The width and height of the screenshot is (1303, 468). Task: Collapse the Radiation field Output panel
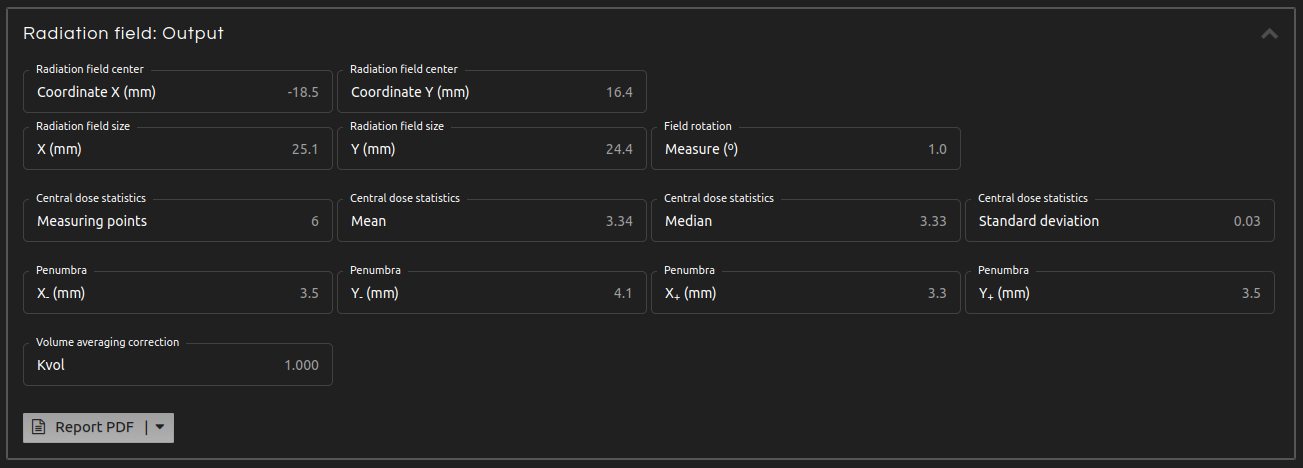pos(1269,34)
